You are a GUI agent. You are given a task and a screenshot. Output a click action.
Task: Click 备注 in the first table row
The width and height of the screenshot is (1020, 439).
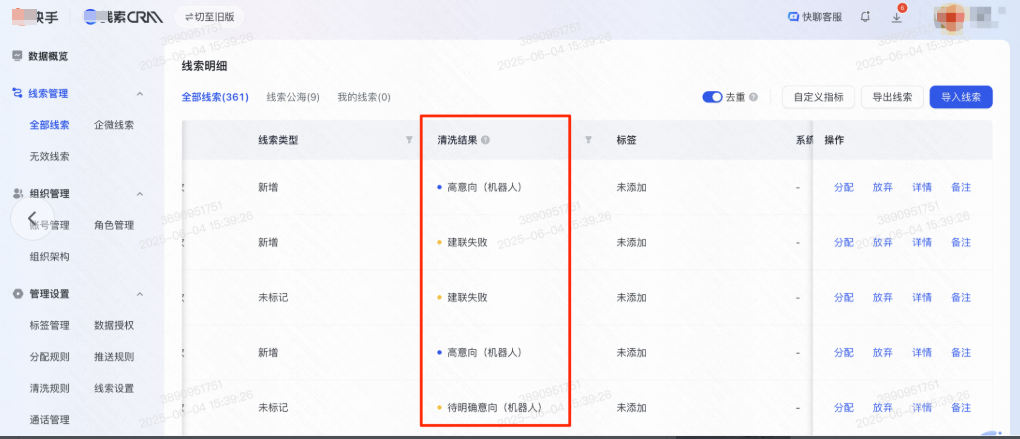pos(961,187)
